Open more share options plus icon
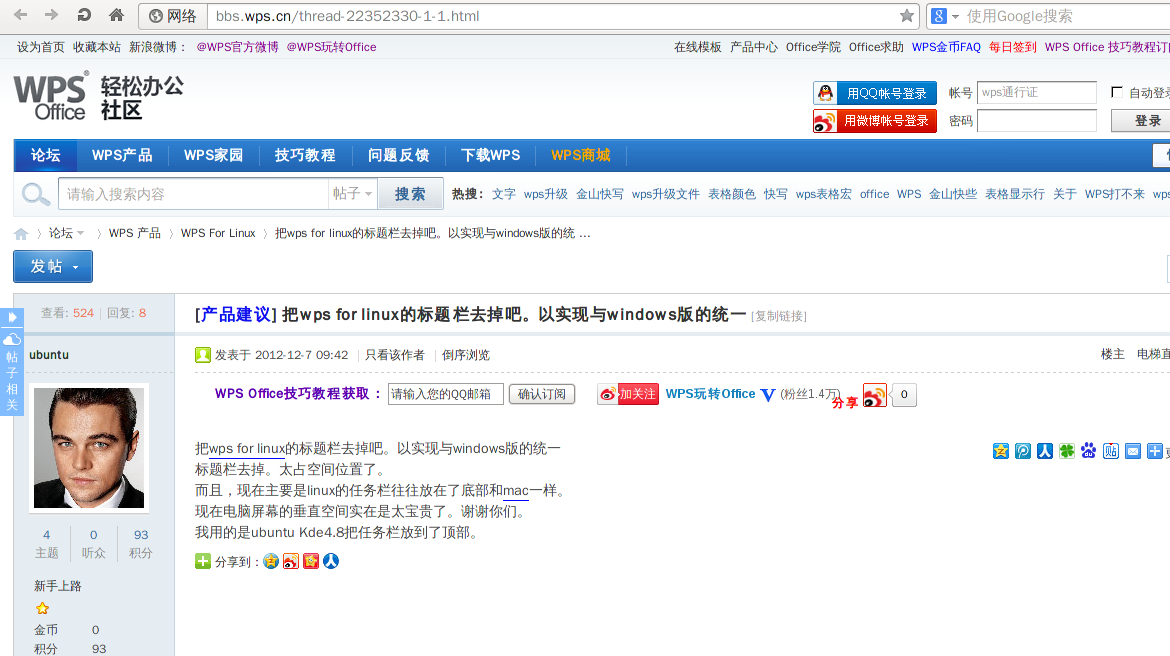Viewport: 1170px width, 656px height. pyautogui.click(x=1154, y=451)
